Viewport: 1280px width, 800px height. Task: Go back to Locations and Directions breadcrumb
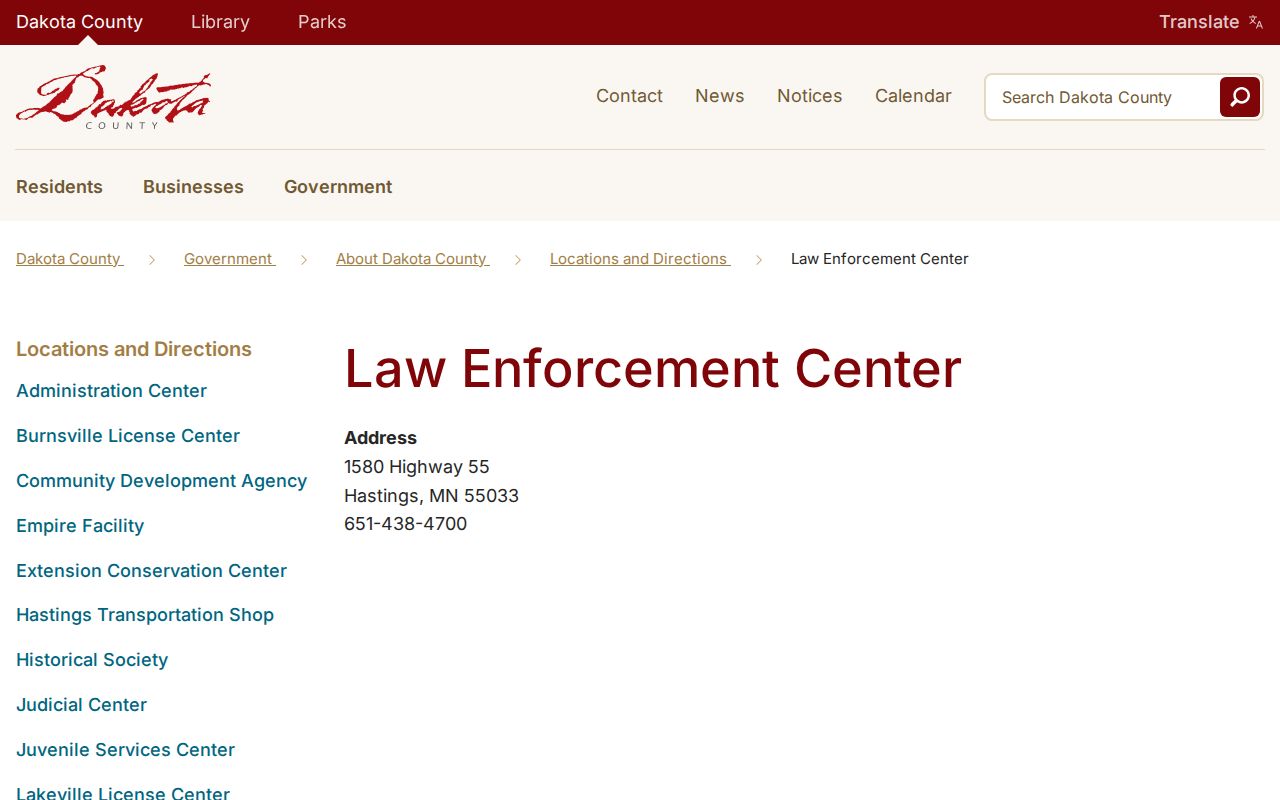pos(639,259)
